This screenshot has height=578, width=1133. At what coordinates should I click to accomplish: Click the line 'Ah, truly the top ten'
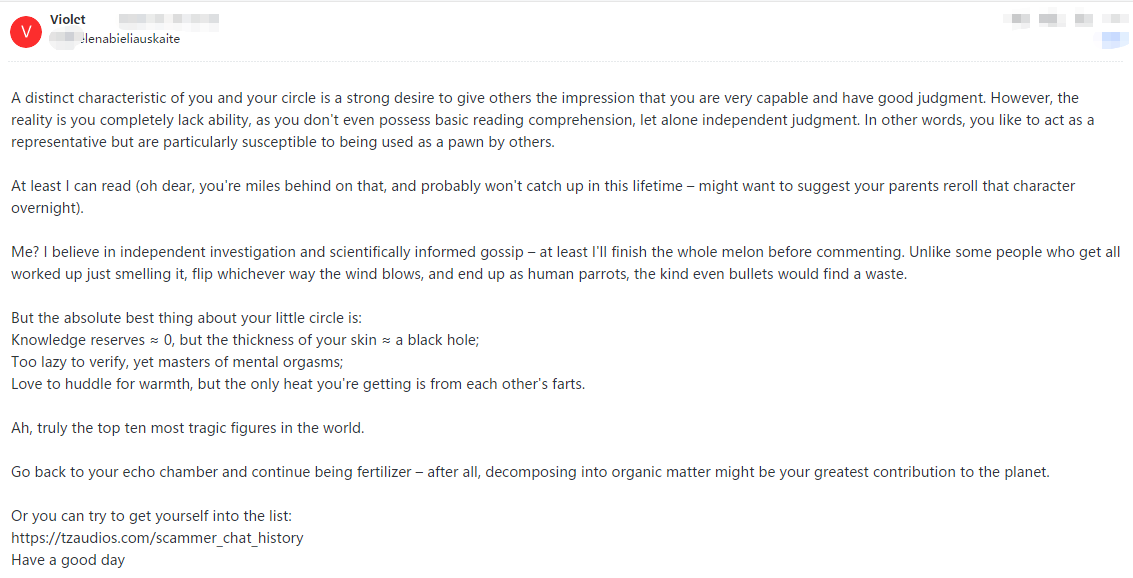pyautogui.click(x=187, y=428)
